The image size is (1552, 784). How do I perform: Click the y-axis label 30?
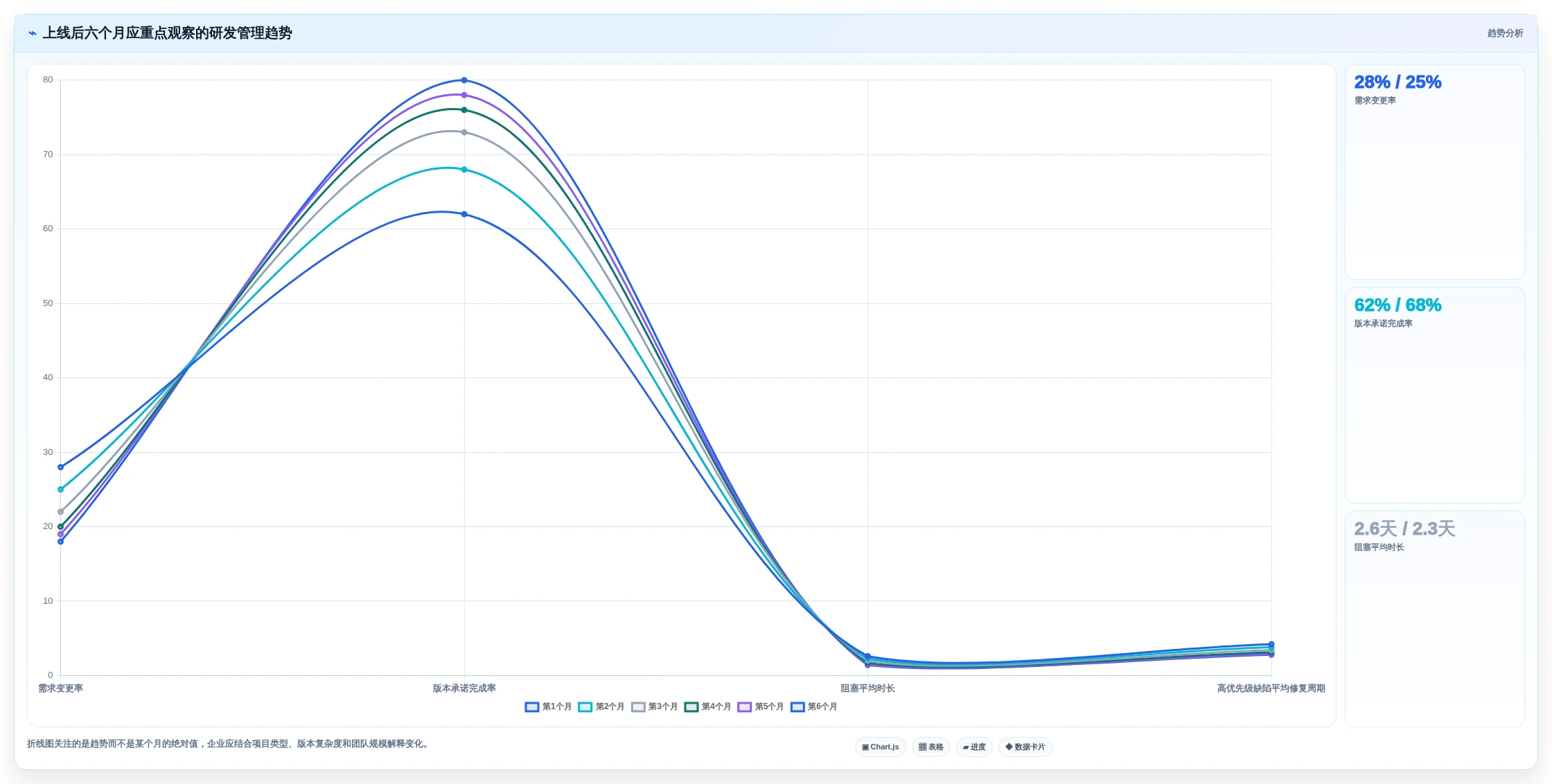pos(48,452)
